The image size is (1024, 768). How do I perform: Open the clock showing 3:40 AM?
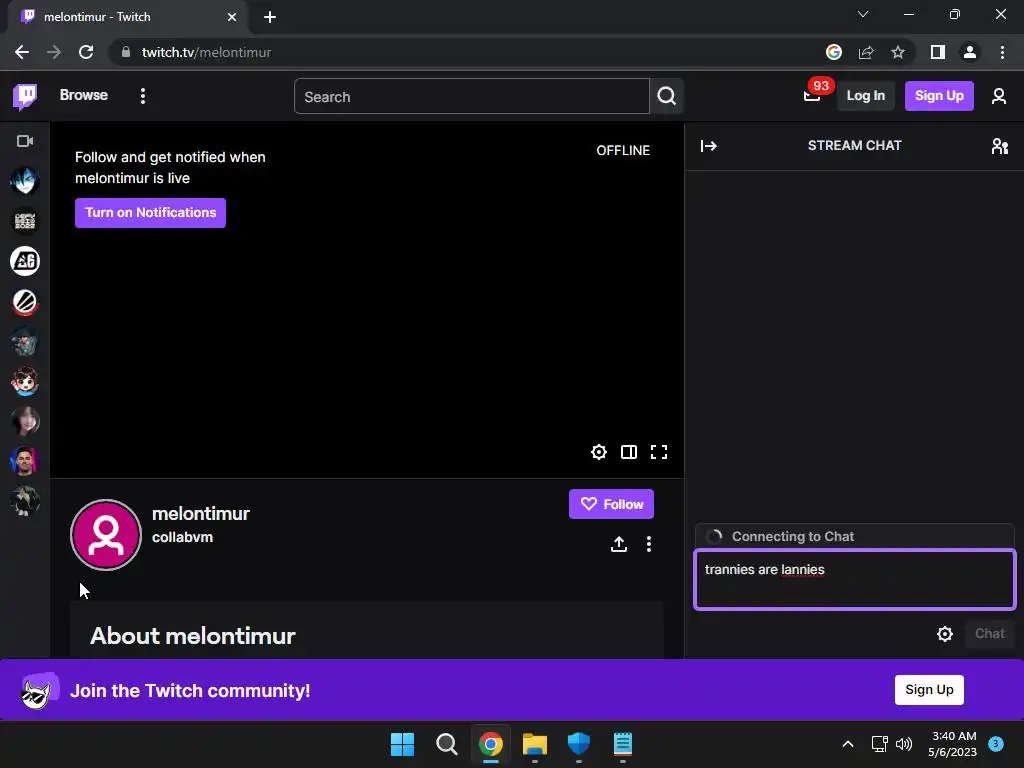click(x=953, y=744)
